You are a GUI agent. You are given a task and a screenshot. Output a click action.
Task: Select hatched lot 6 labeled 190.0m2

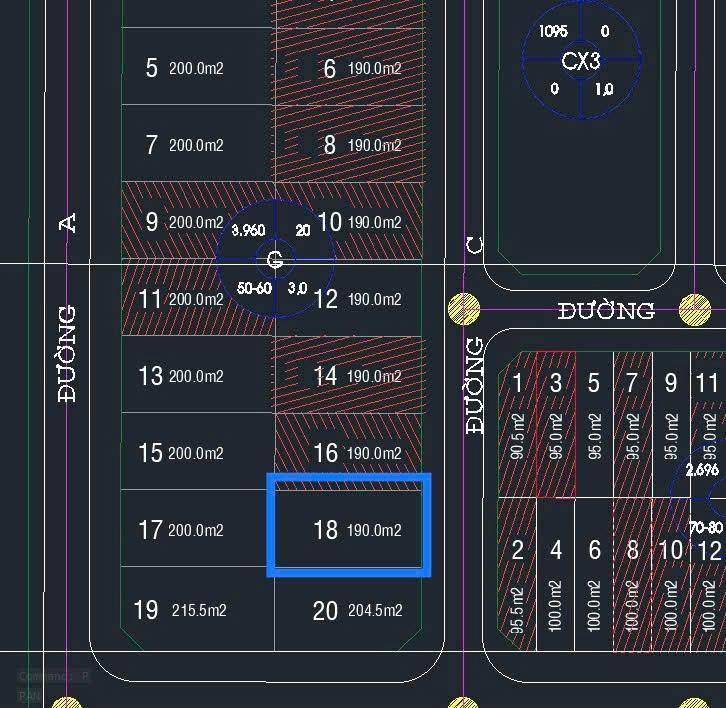(x=349, y=68)
